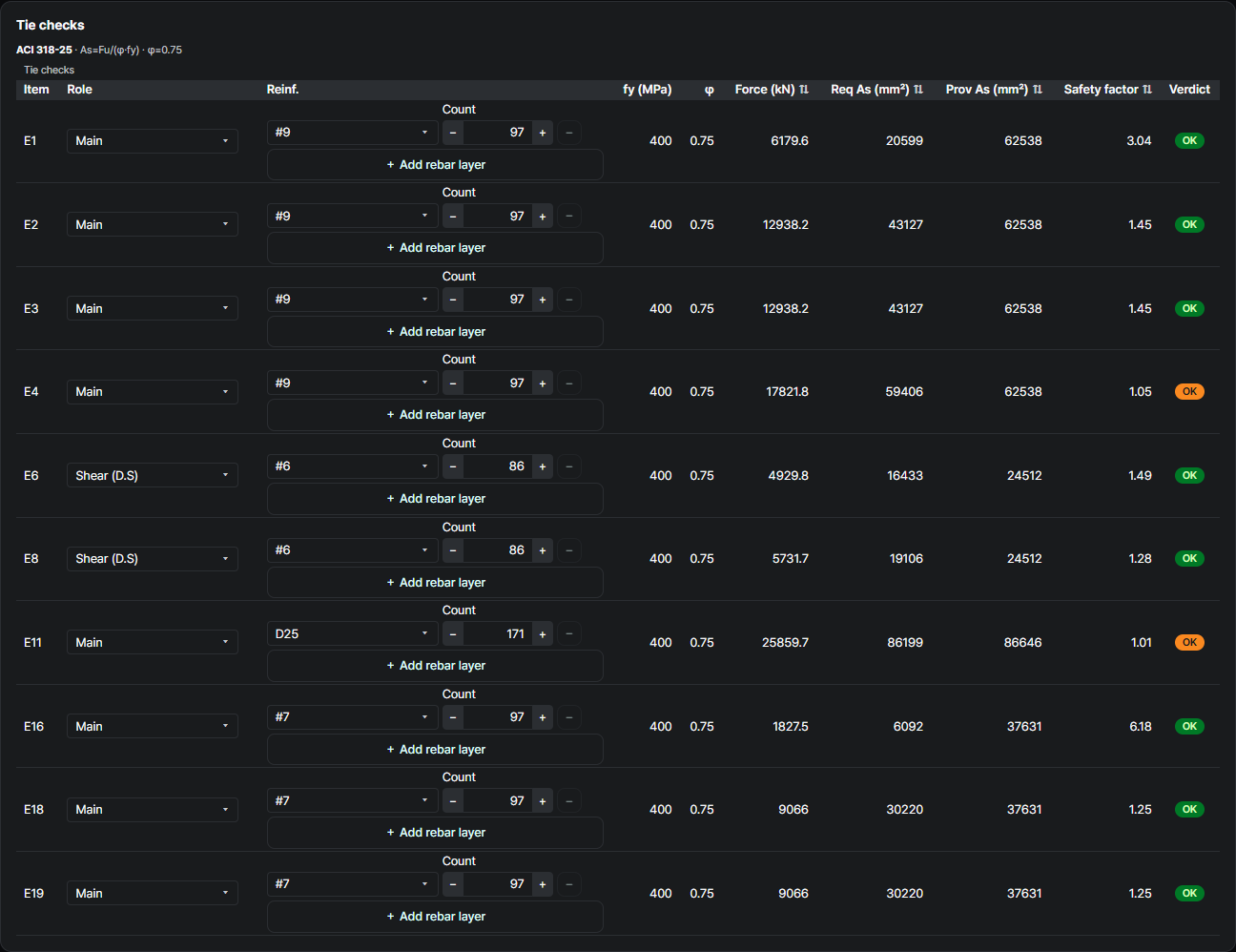Open rebar size dropdown for E2
The height and width of the screenshot is (952, 1236).
353,217
